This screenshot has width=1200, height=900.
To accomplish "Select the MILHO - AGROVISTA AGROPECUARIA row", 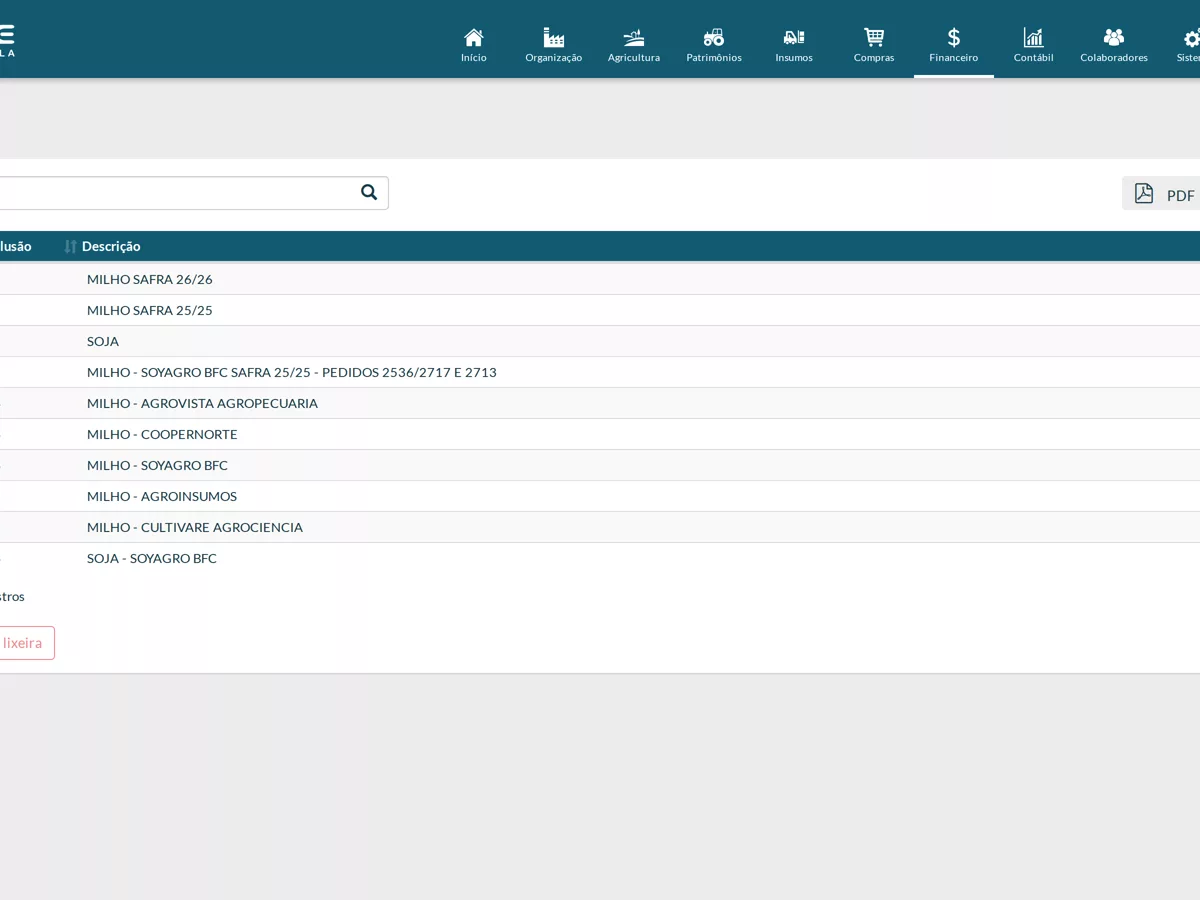I will (x=600, y=403).
